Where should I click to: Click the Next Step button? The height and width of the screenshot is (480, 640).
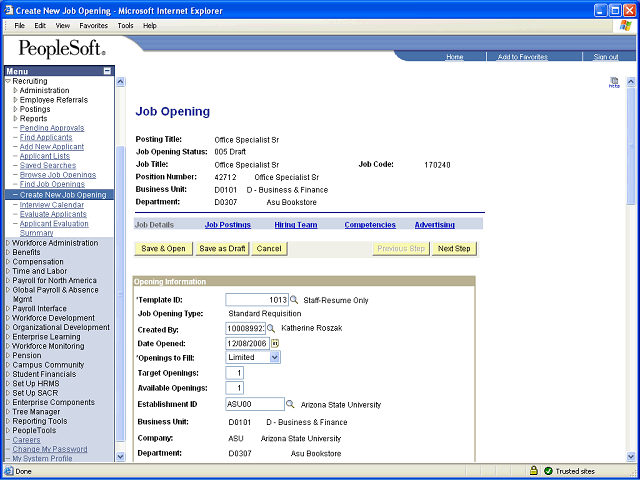[x=454, y=249]
